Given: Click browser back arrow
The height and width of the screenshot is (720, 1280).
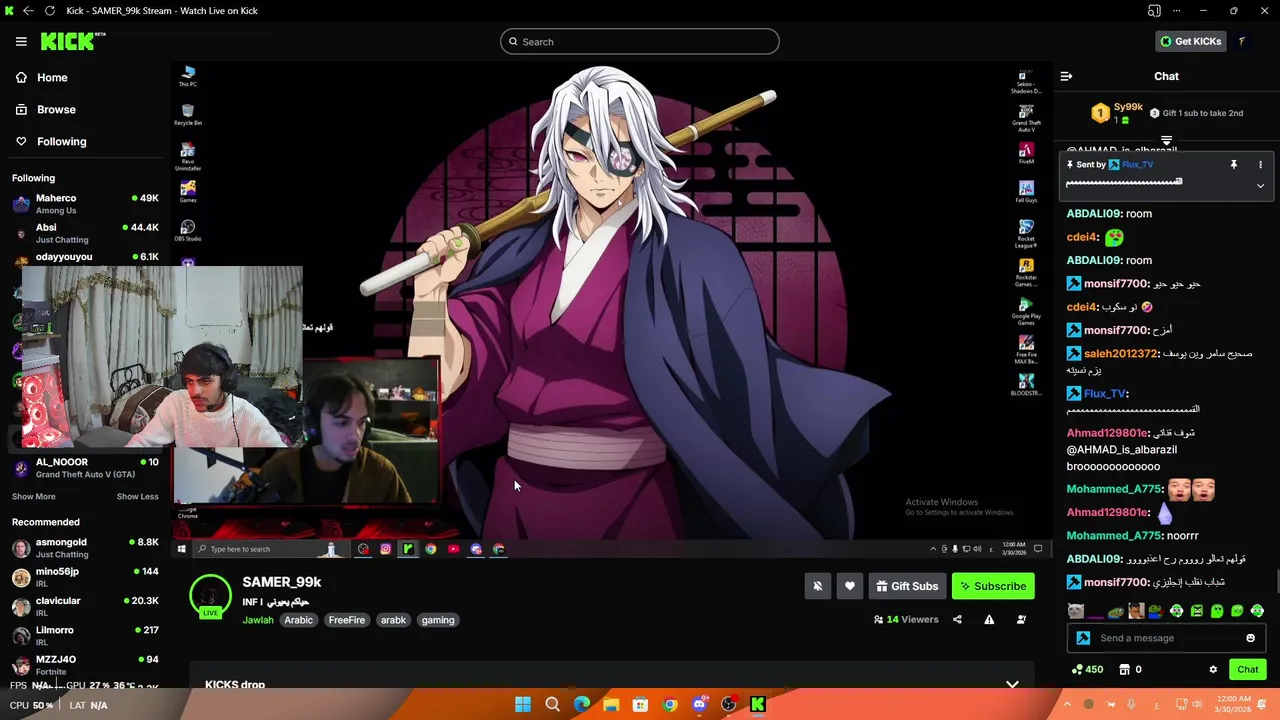Looking at the screenshot, I should (x=28, y=10).
